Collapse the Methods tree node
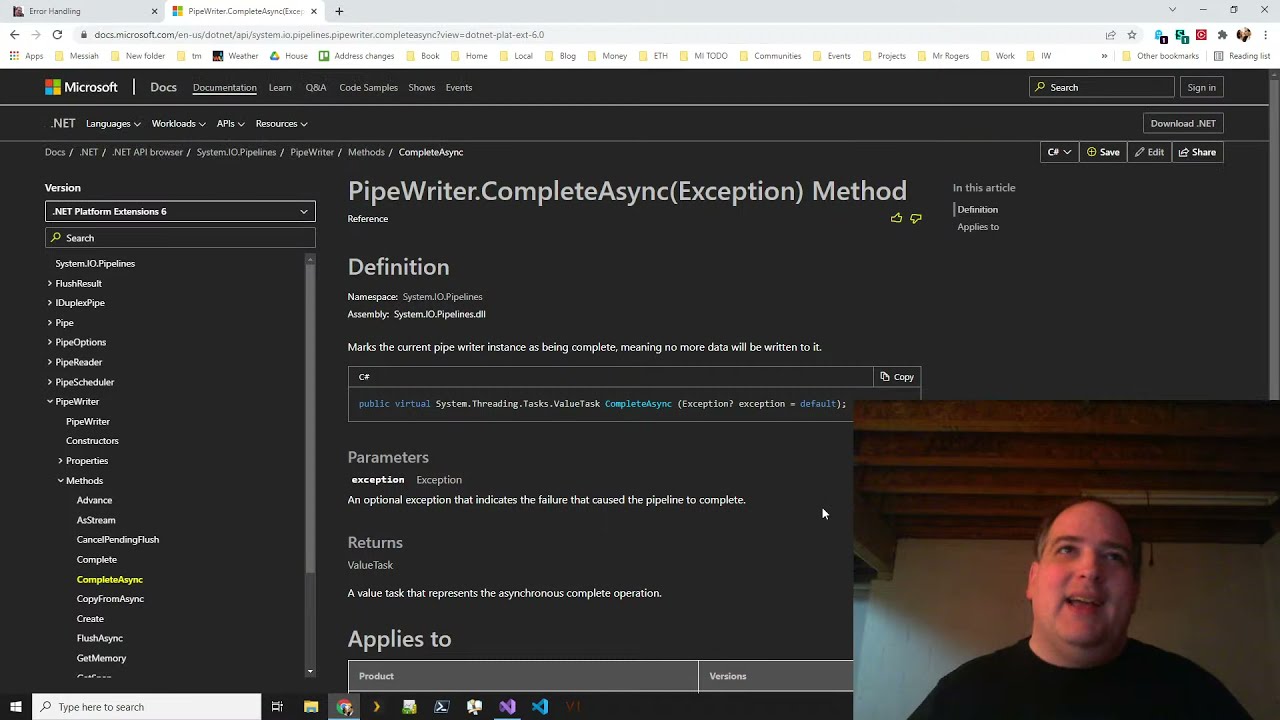1280x720 pixels. click(x=60, y=481)
